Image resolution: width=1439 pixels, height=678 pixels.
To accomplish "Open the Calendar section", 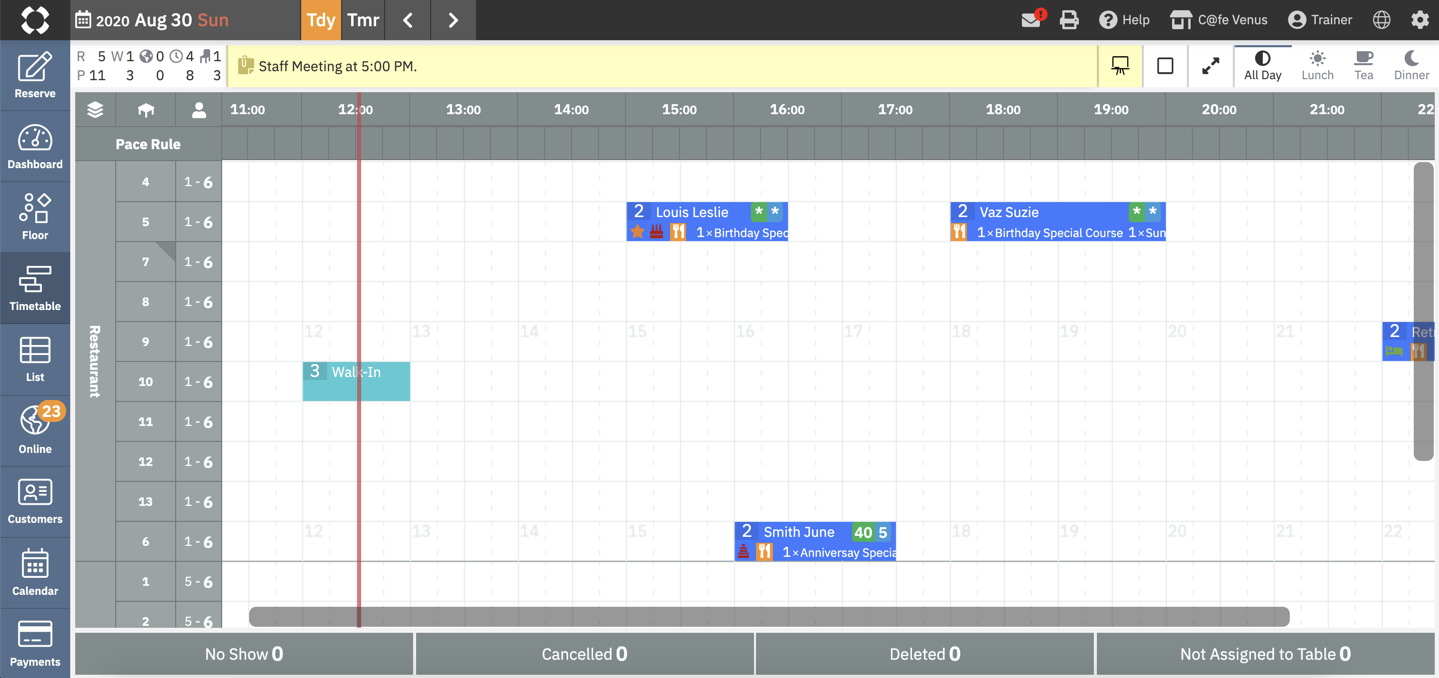I will [x=35, y=572].
